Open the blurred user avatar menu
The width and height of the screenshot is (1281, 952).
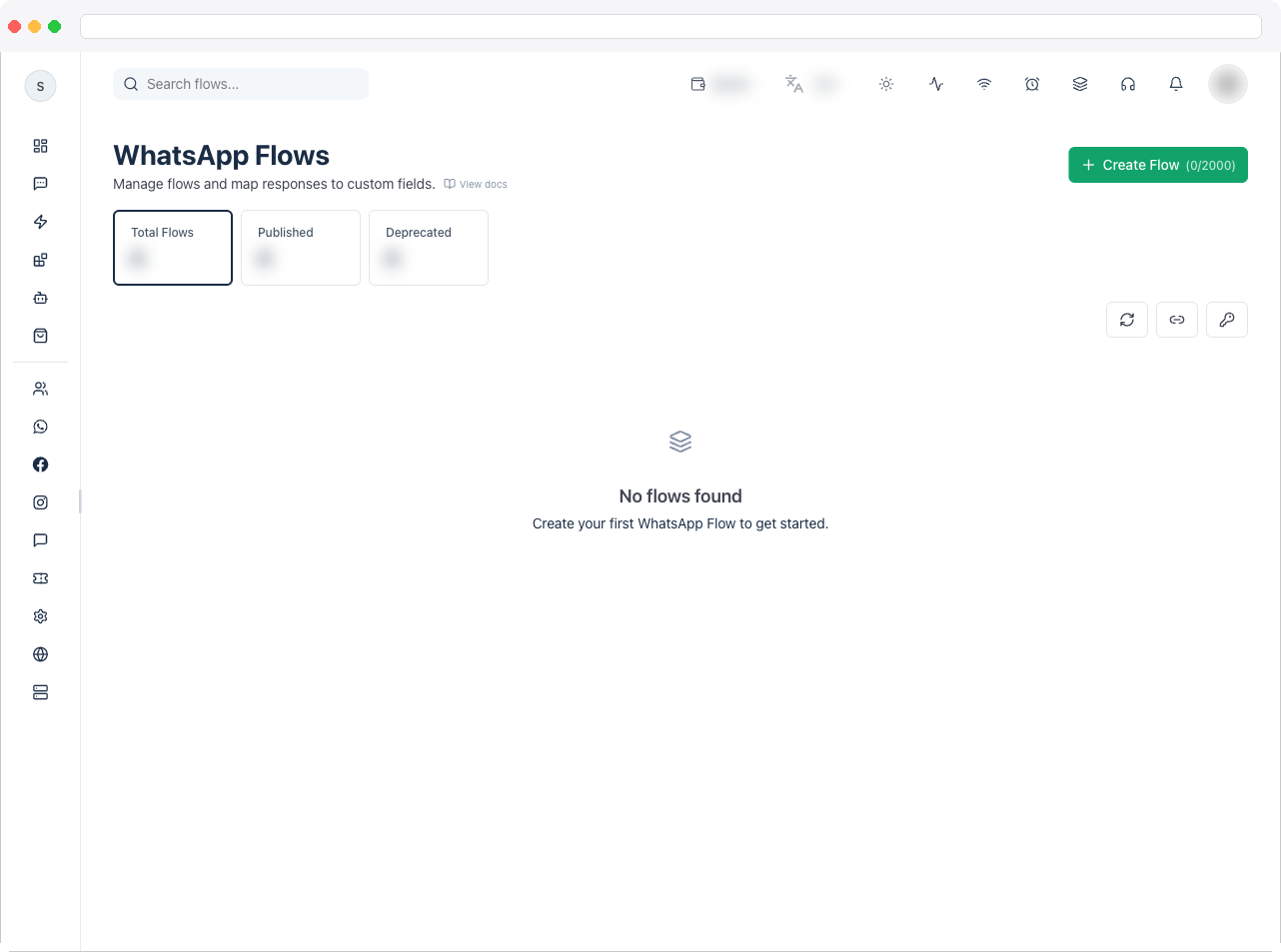(x=1228, y=84)
